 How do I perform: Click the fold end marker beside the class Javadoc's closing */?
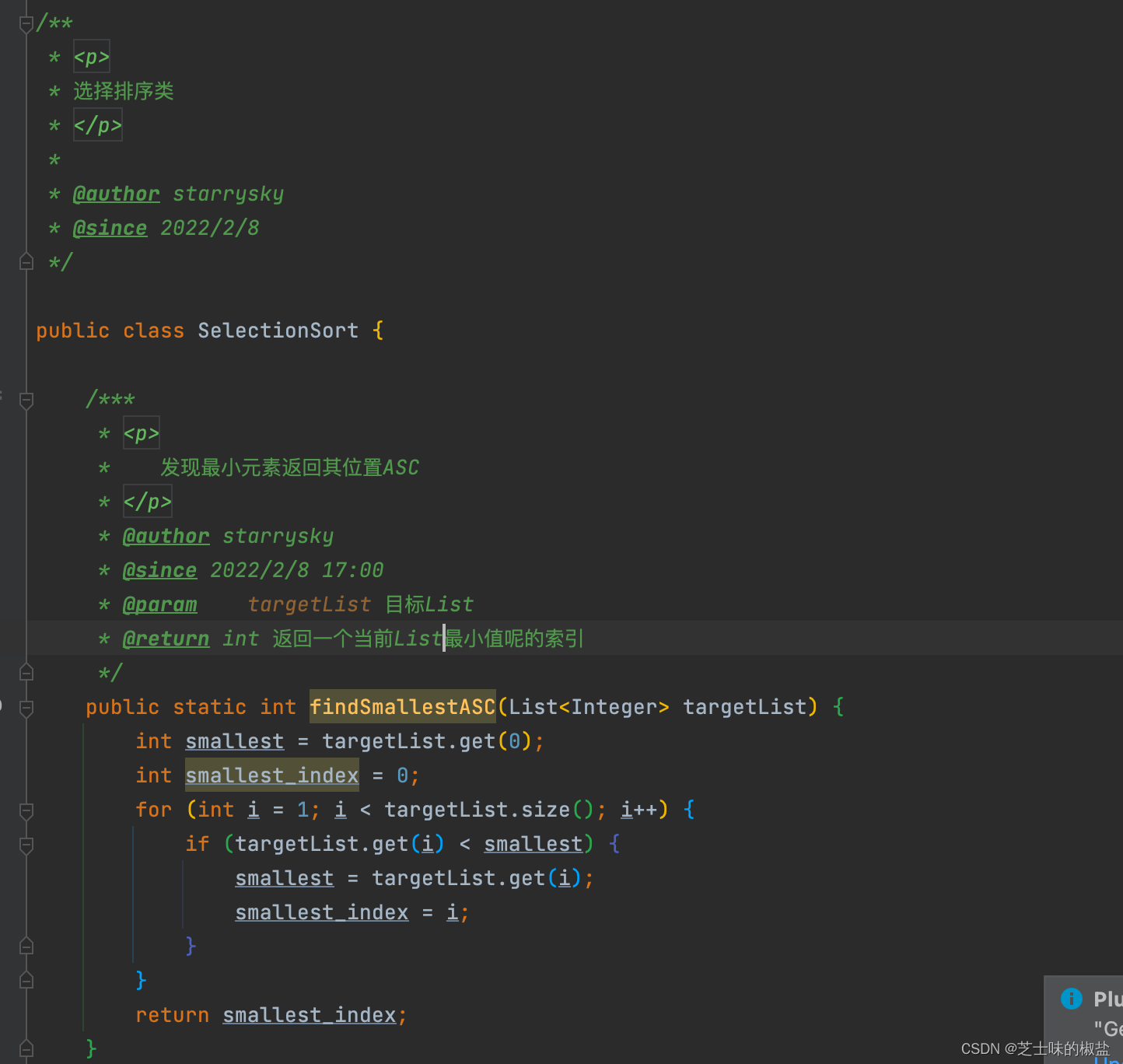pyautogui.click(x=26, y=261)
